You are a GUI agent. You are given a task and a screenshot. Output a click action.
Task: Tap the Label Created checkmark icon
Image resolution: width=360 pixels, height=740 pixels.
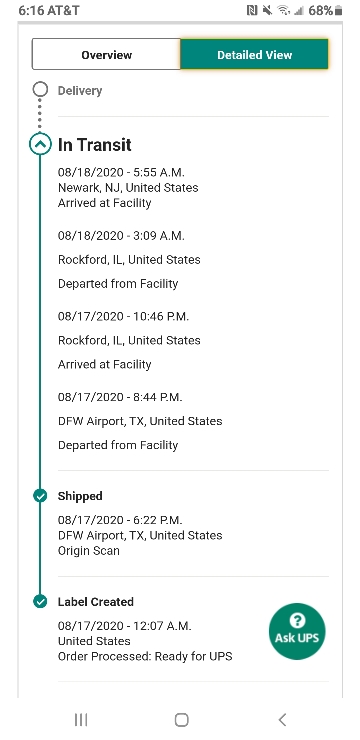tap(40, 601)
